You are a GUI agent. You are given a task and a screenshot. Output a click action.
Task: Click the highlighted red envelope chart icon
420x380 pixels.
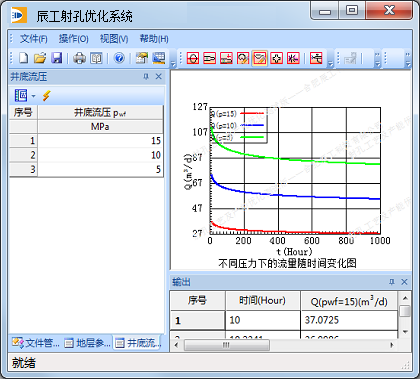tap(260, 58)
